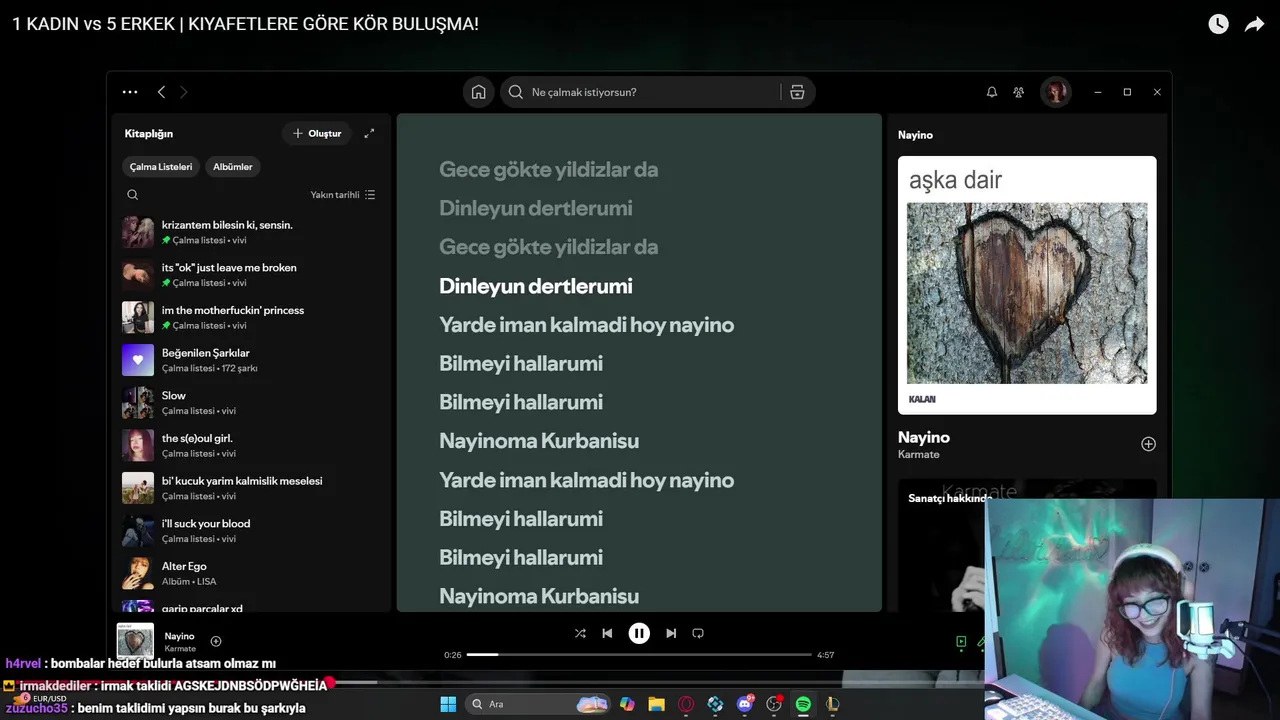Screen dimensions: 1280x720
Task: Open Nayino song title in sidebar
Action: (924, 437)
